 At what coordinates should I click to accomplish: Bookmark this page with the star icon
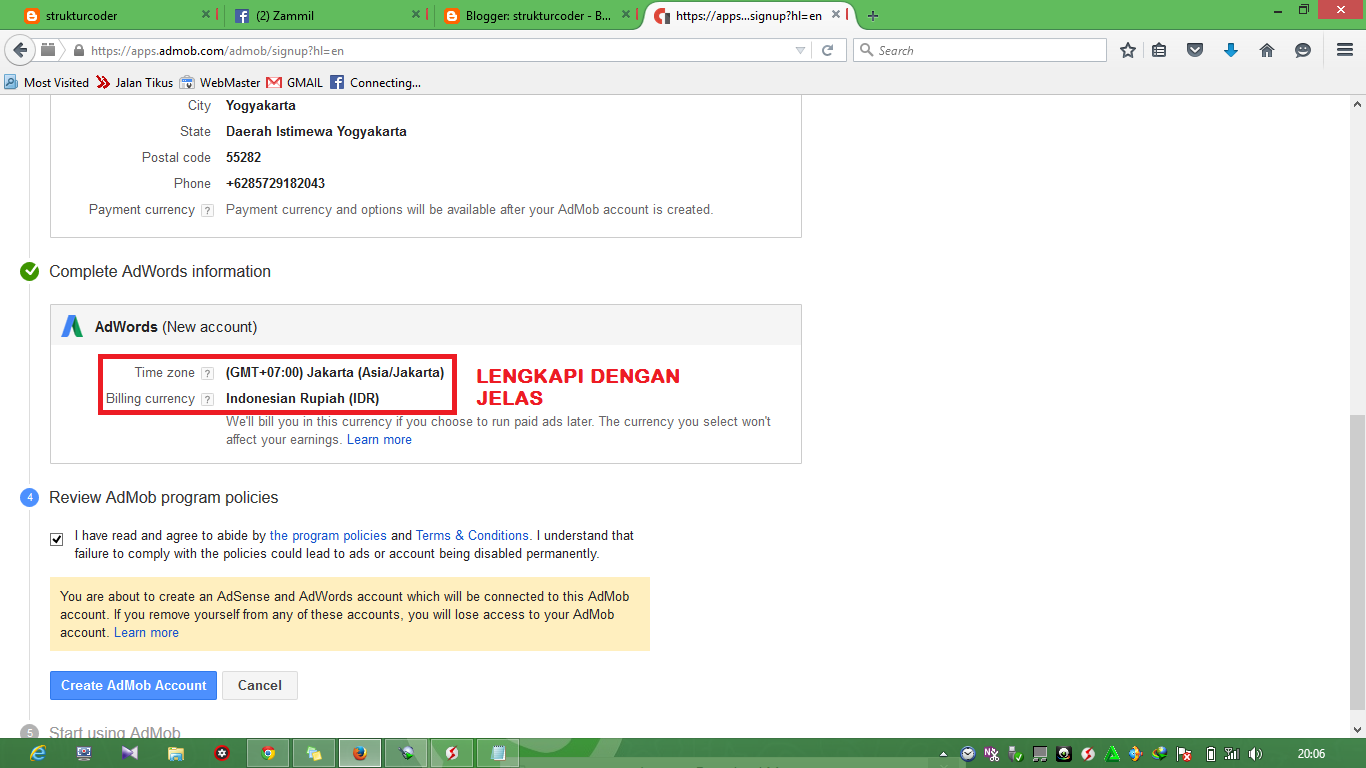(1128, 50)
